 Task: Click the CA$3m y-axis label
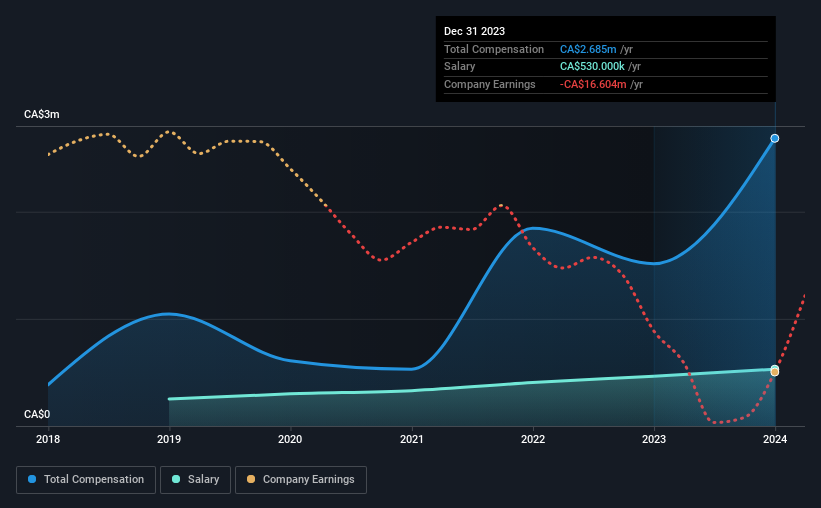coord(42,114)
